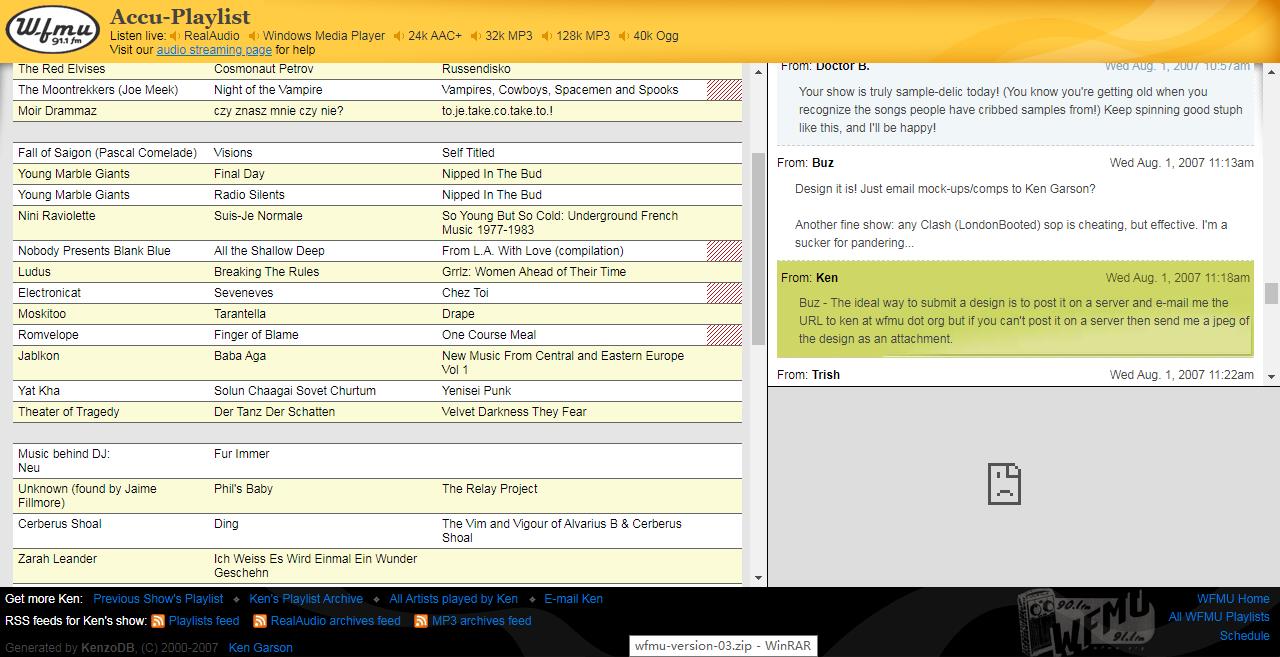Click speaker icon beside 40k Ogg
This screenshot has height=657, width=1280.
tap(623, 36)
